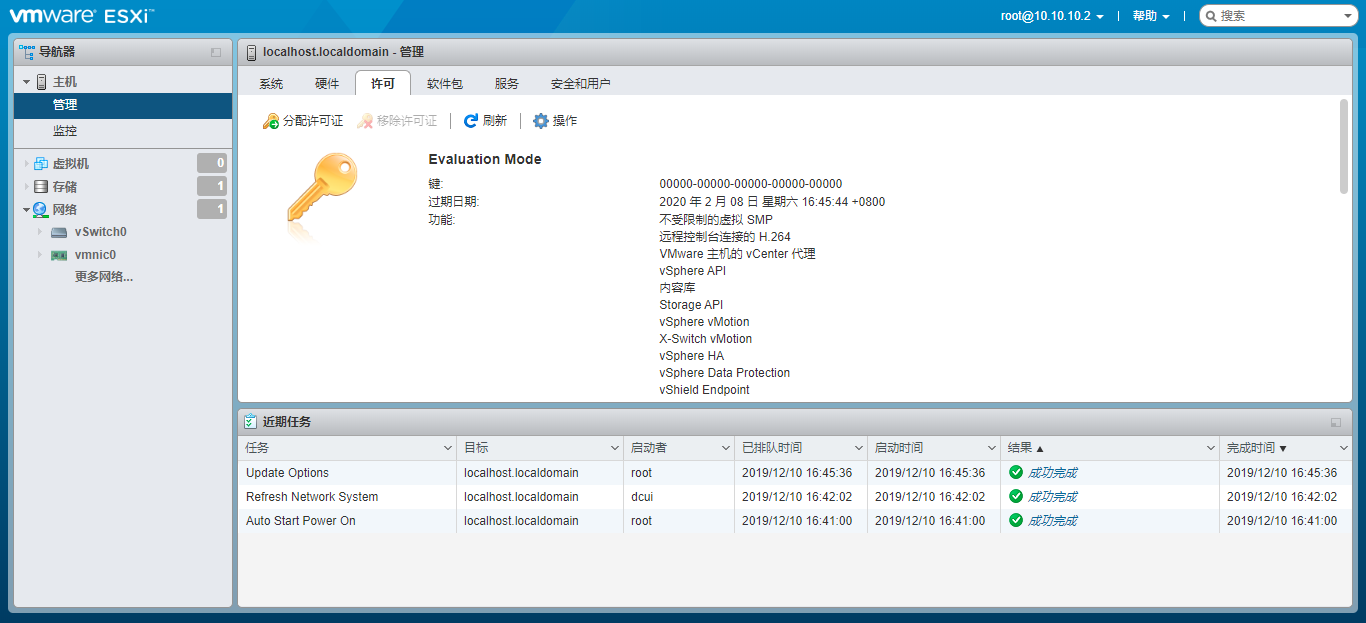The height and width of the screenshot is (623, 1366).
Task: Click the vmnic0 network card icon
Action: point(60,255)
